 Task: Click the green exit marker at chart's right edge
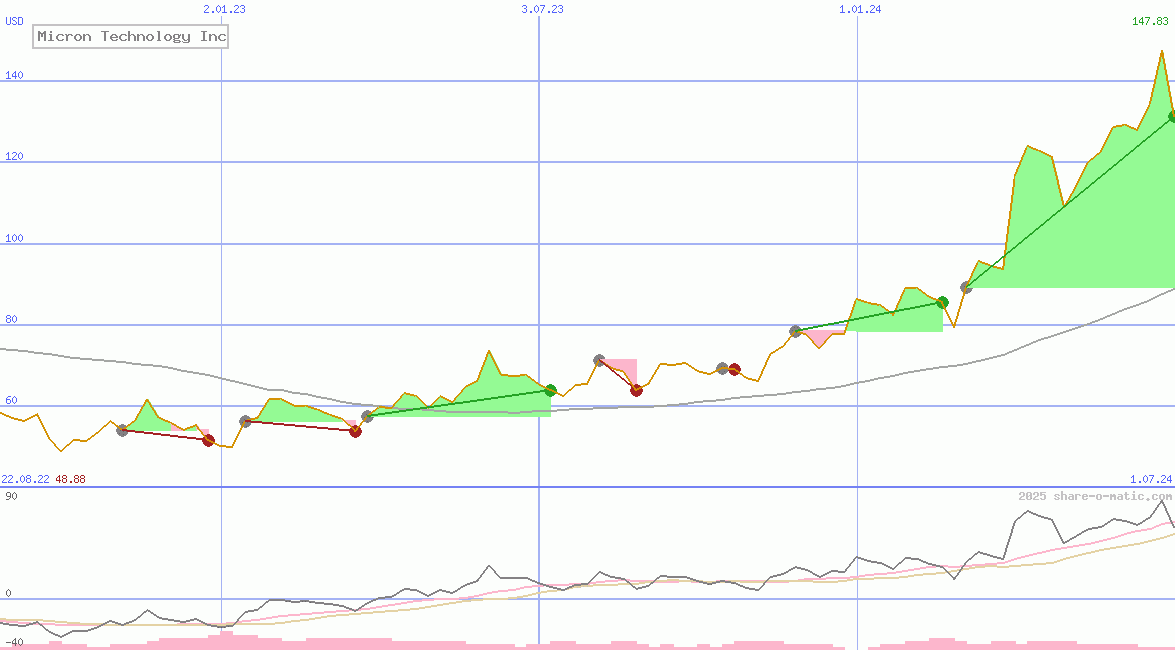click(1171, 116)
